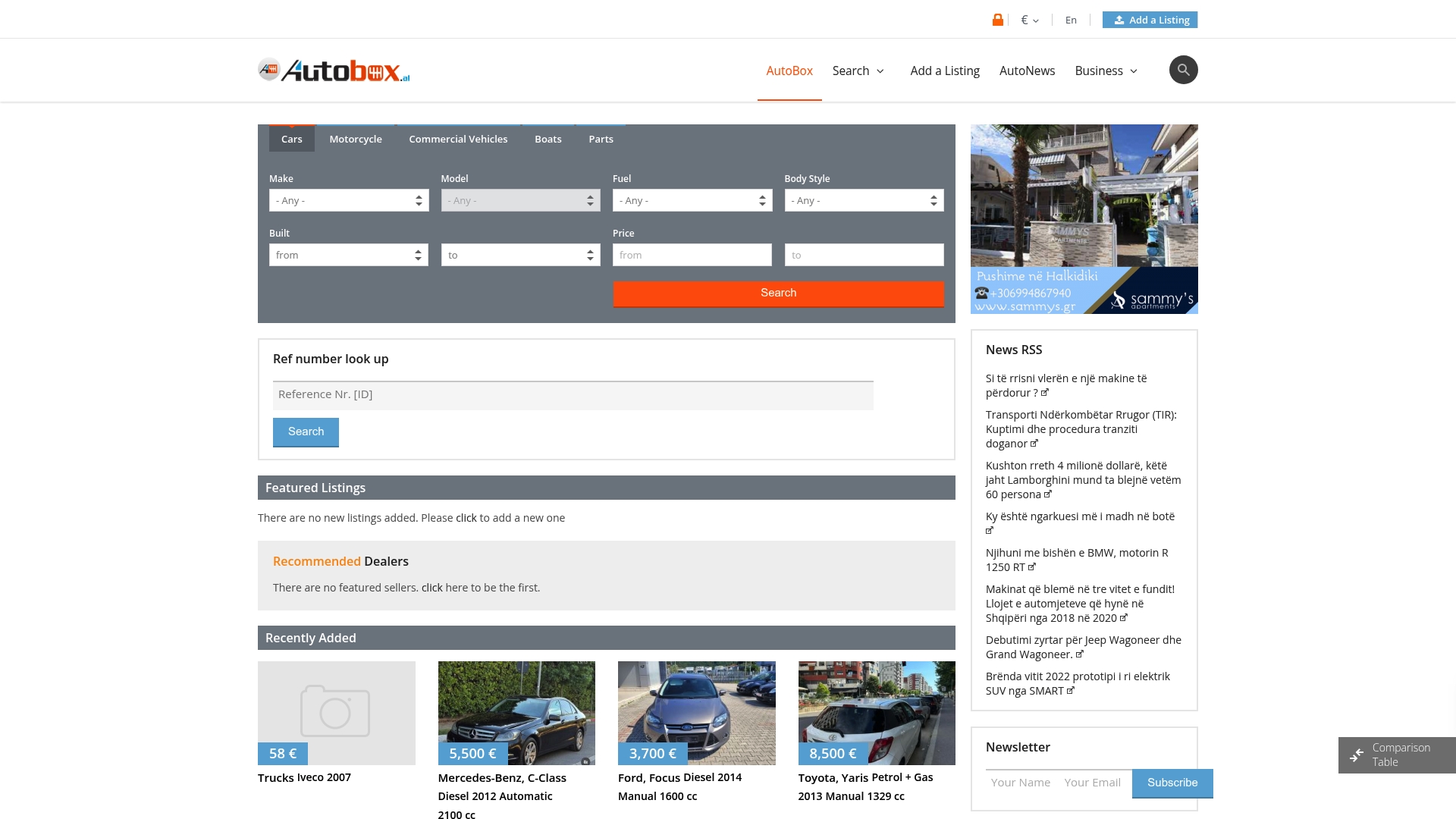The height and width of the screenshot is (819, 1456).
Task: Open the Built to year dropdown
Action: point(520,255)
